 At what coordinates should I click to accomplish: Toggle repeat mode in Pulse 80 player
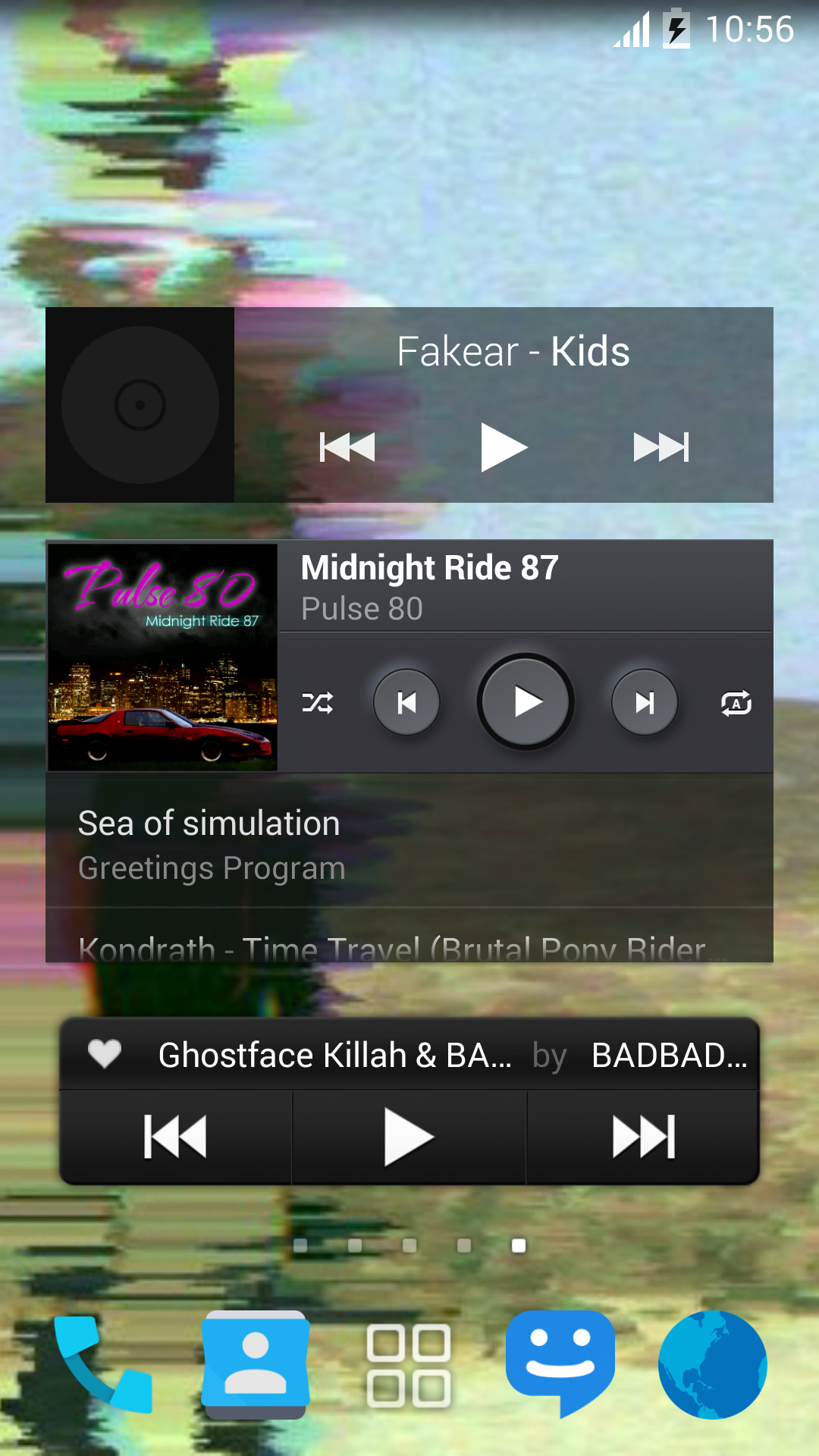tap(736, 703)
